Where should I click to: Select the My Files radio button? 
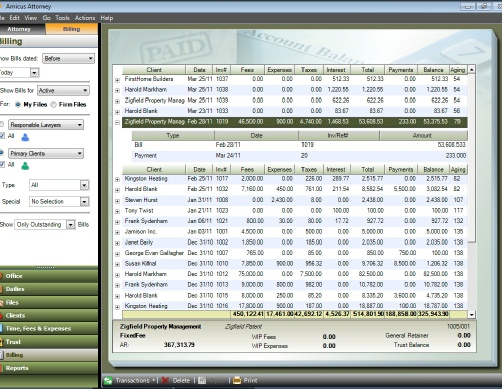(x=18, y=105)
